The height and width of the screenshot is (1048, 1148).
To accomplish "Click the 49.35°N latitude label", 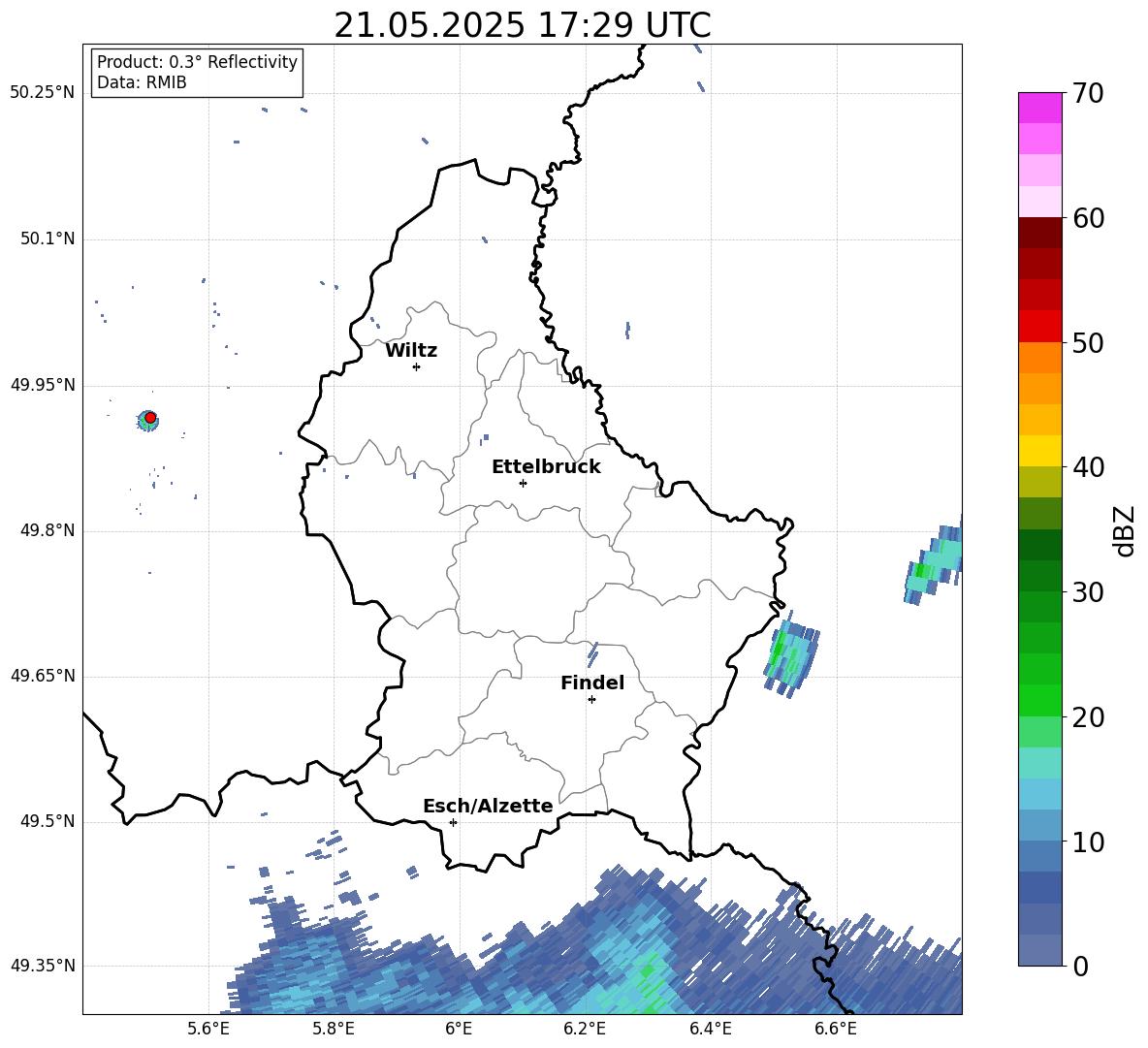I will pyautogui.click(x=43, y=967).
